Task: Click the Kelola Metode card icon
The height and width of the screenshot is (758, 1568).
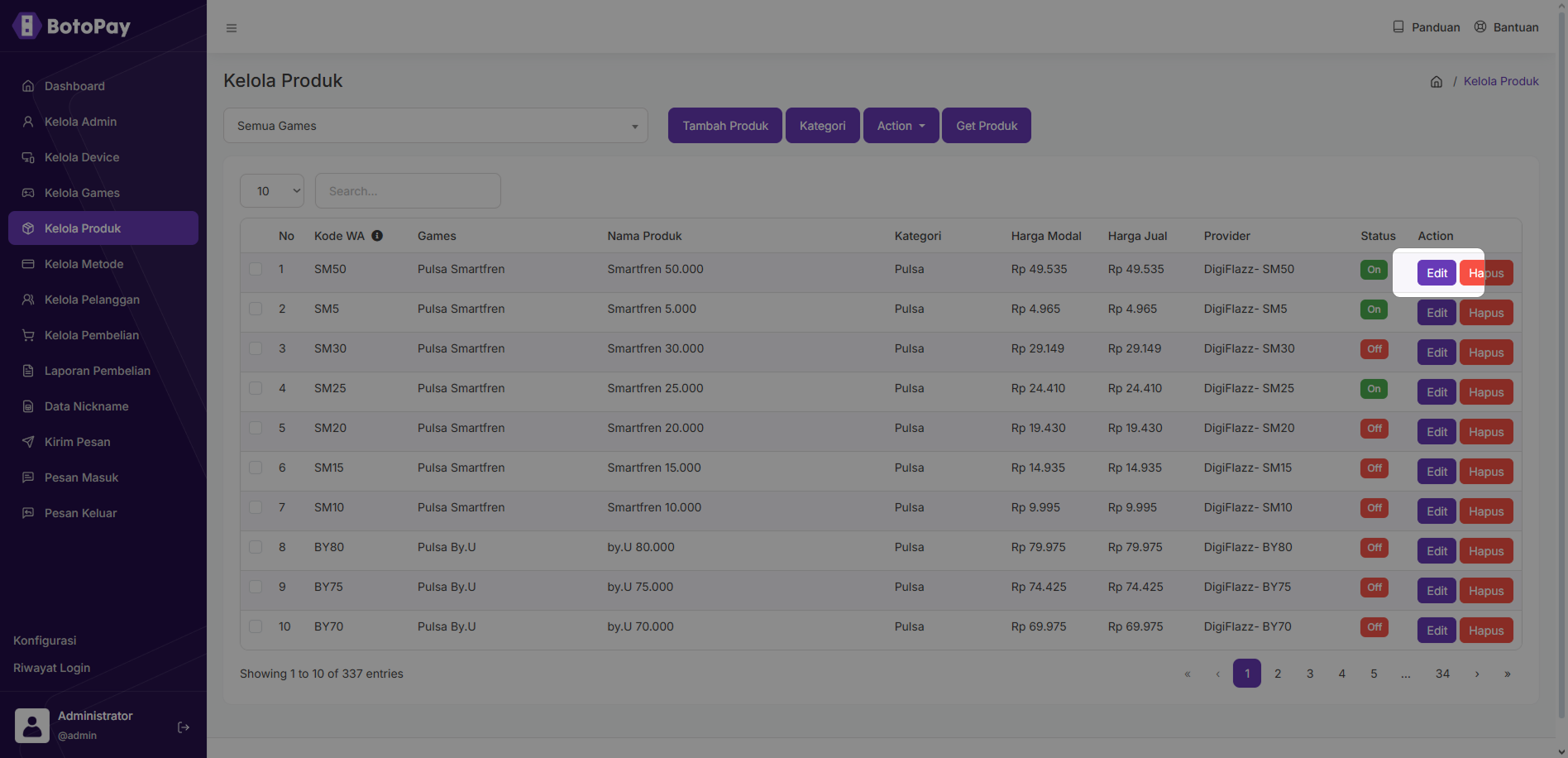Action: tap(28, 264)
